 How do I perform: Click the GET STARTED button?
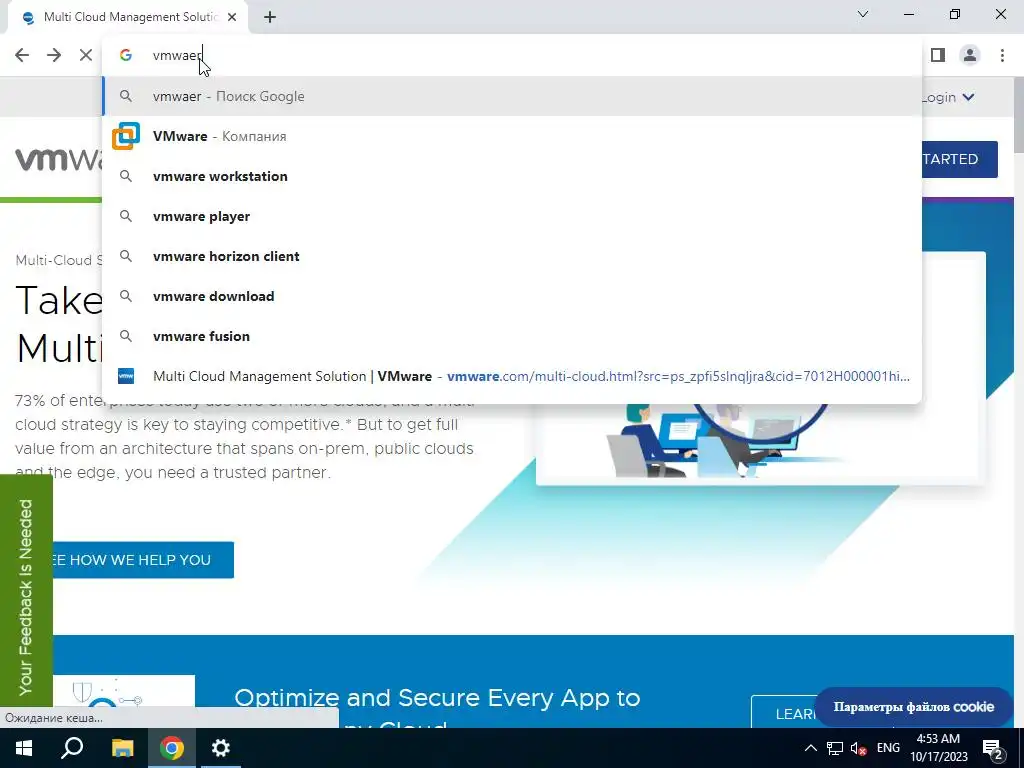tap(959, 159)
